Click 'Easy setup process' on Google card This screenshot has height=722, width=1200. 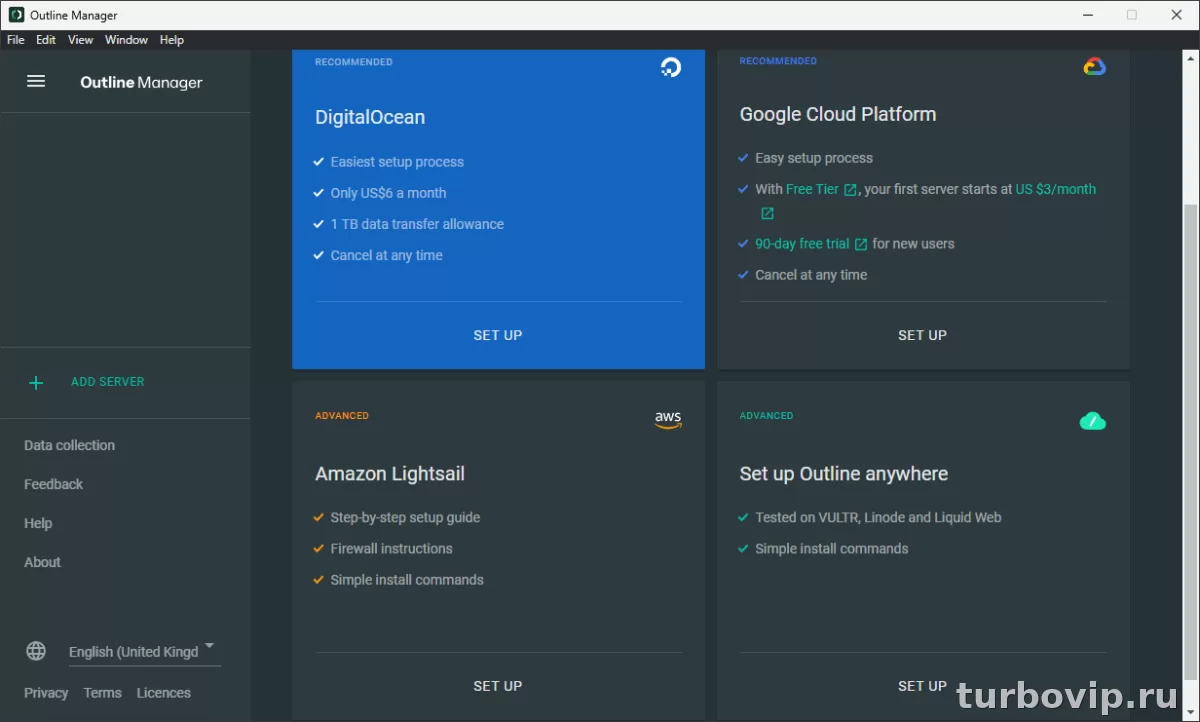coord(814,158)
